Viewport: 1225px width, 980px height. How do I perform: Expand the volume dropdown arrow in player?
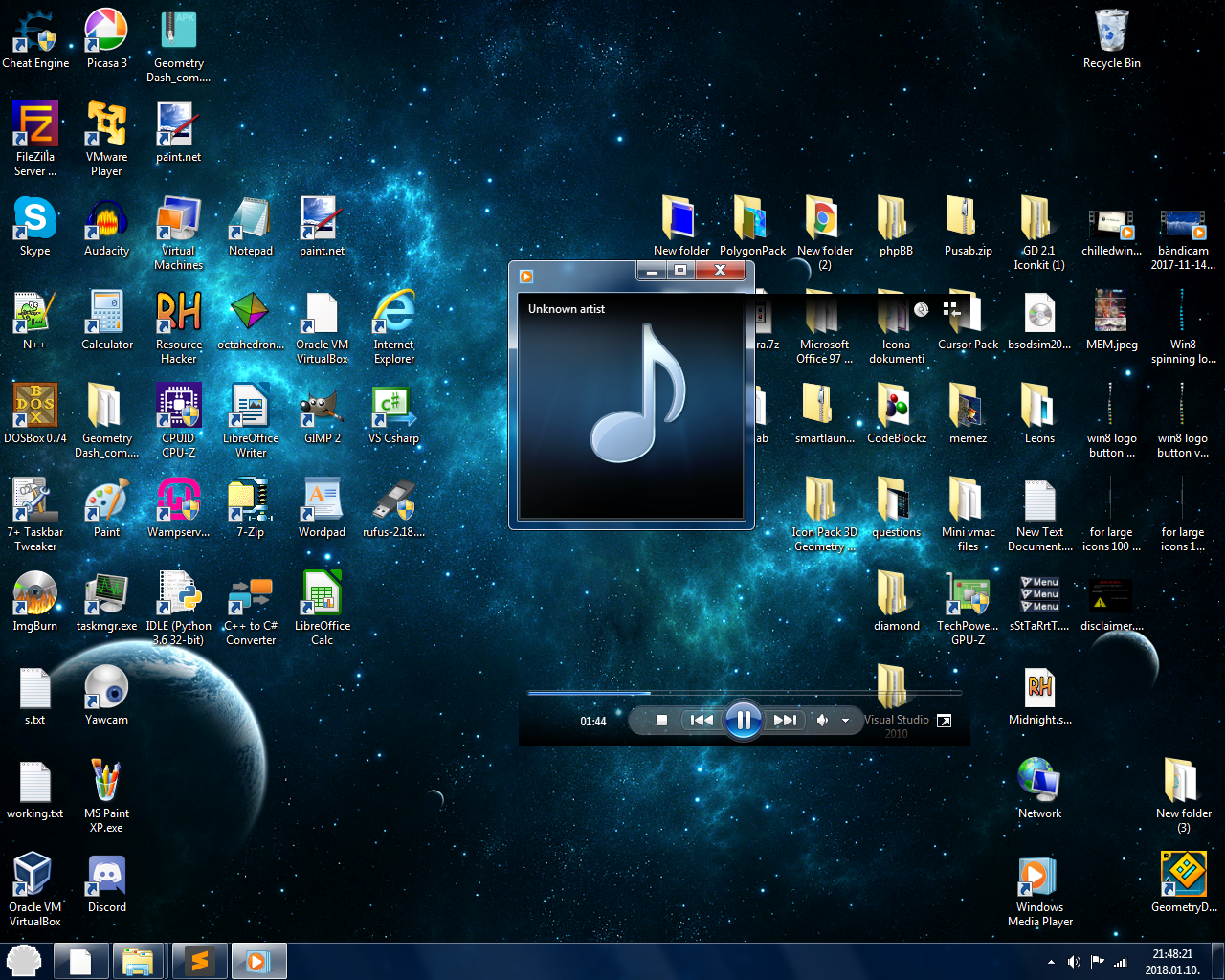coord(845,721)
